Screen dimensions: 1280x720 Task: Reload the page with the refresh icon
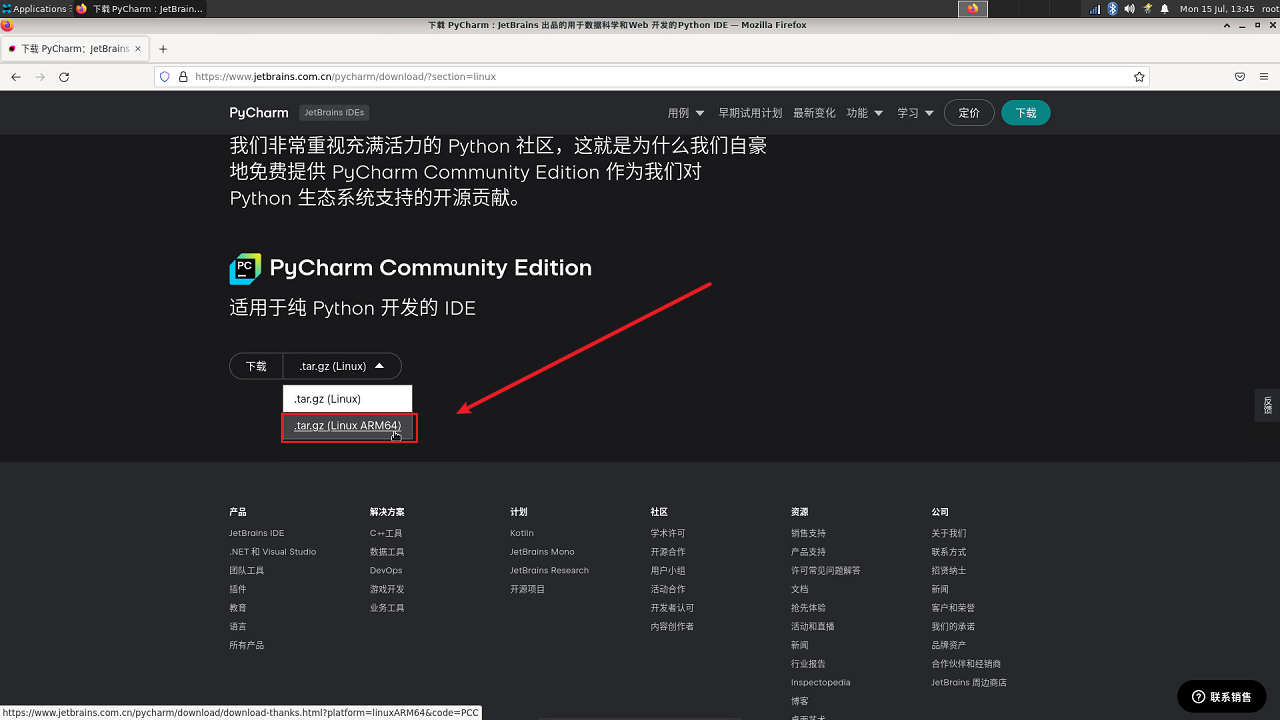click(64, 77)
